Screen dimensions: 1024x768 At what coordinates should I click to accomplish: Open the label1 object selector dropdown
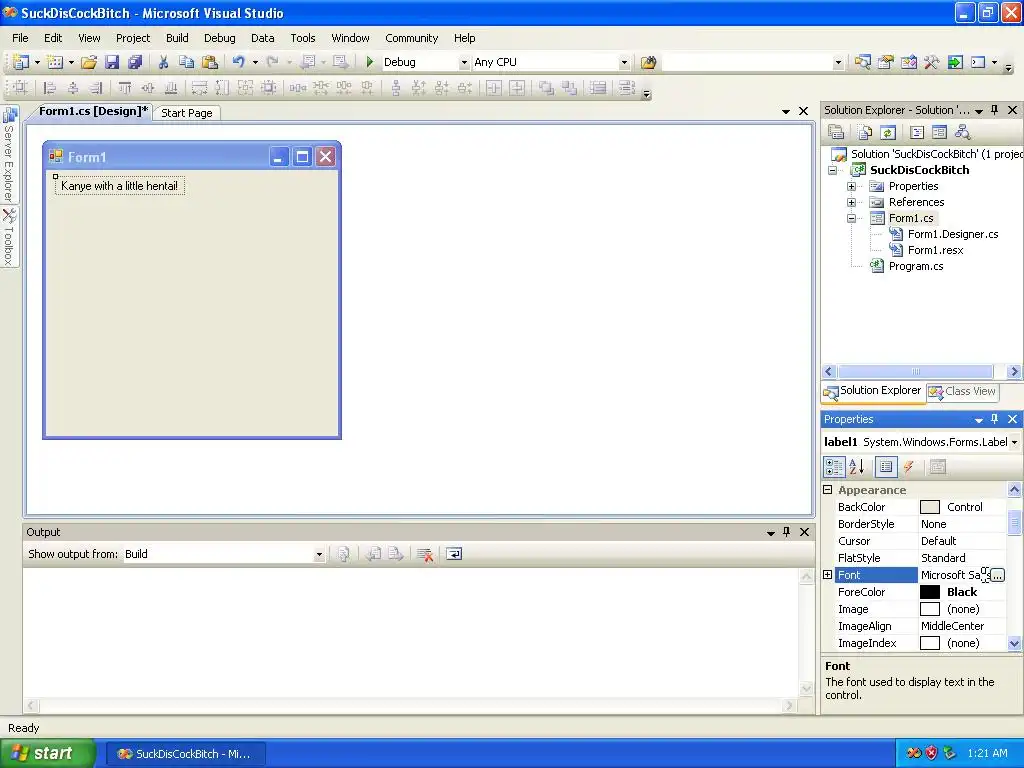[1014, 442]
